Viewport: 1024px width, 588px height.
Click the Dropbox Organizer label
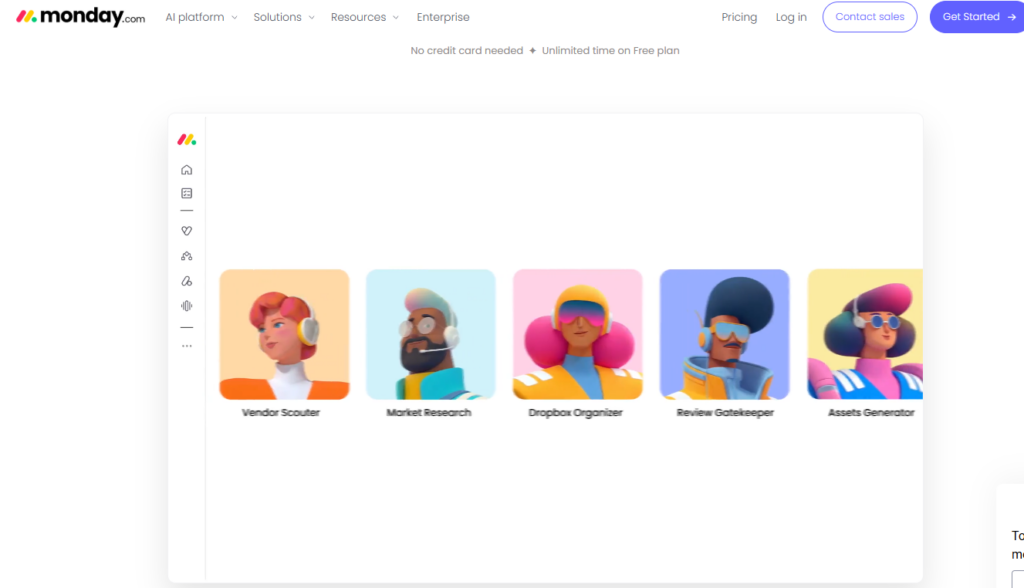click(575, 412)
